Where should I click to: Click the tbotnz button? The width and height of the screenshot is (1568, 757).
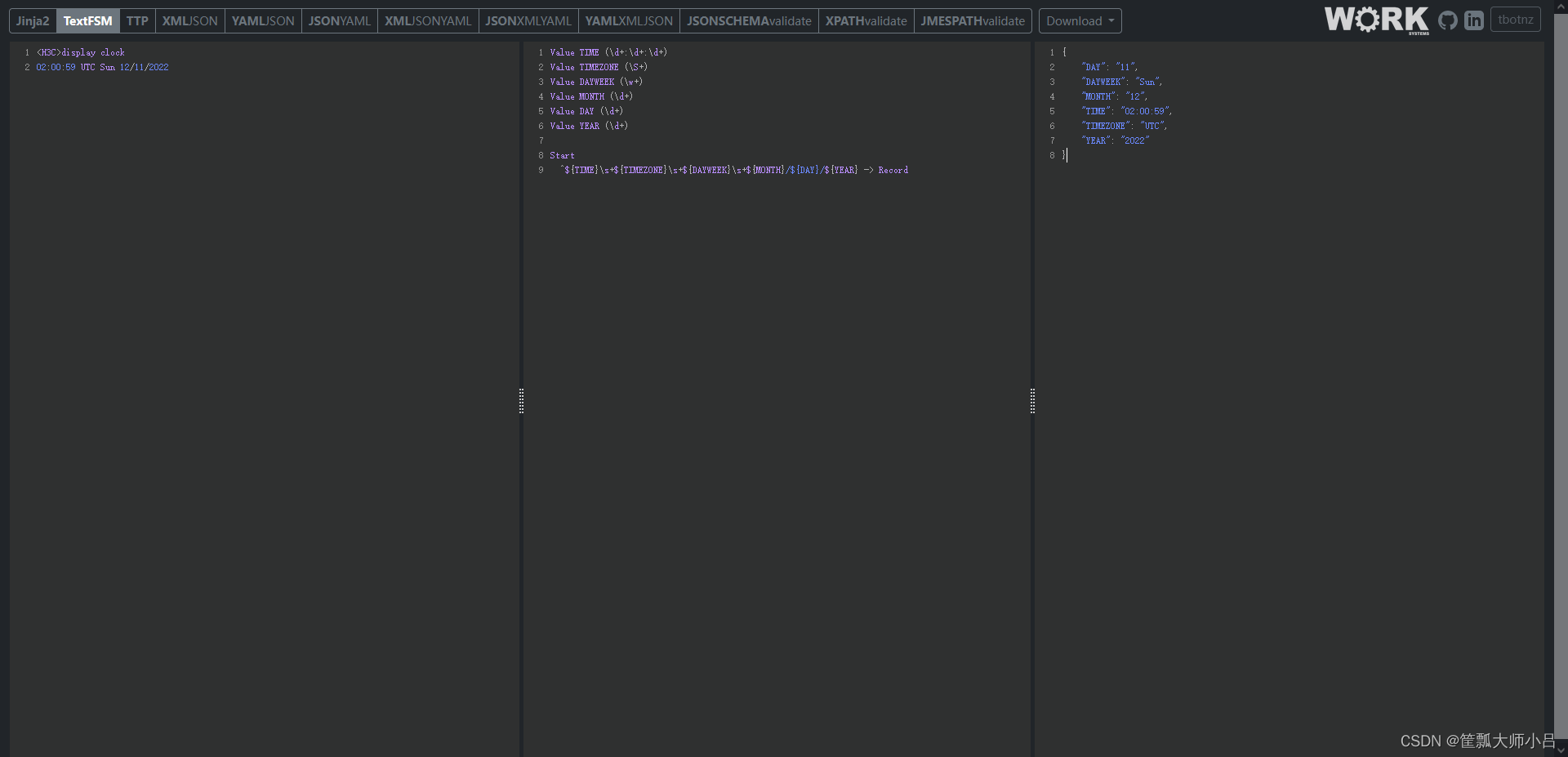coord(1516,20)
